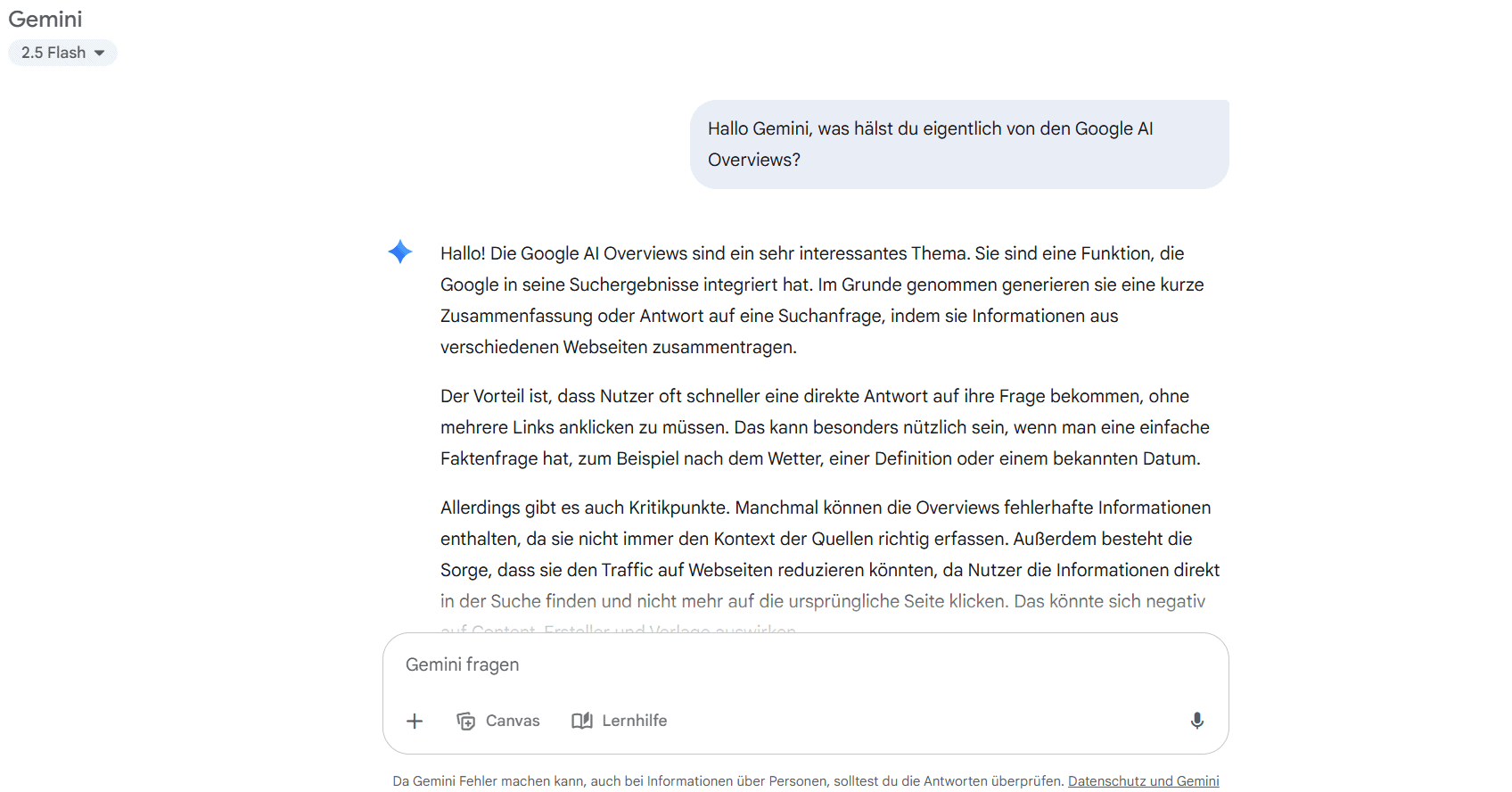The width and height of the screenshot is (1512, 792).
Task: Click the paragraph starting with Hallo! Die Google
Action: (x=820, y=300)
